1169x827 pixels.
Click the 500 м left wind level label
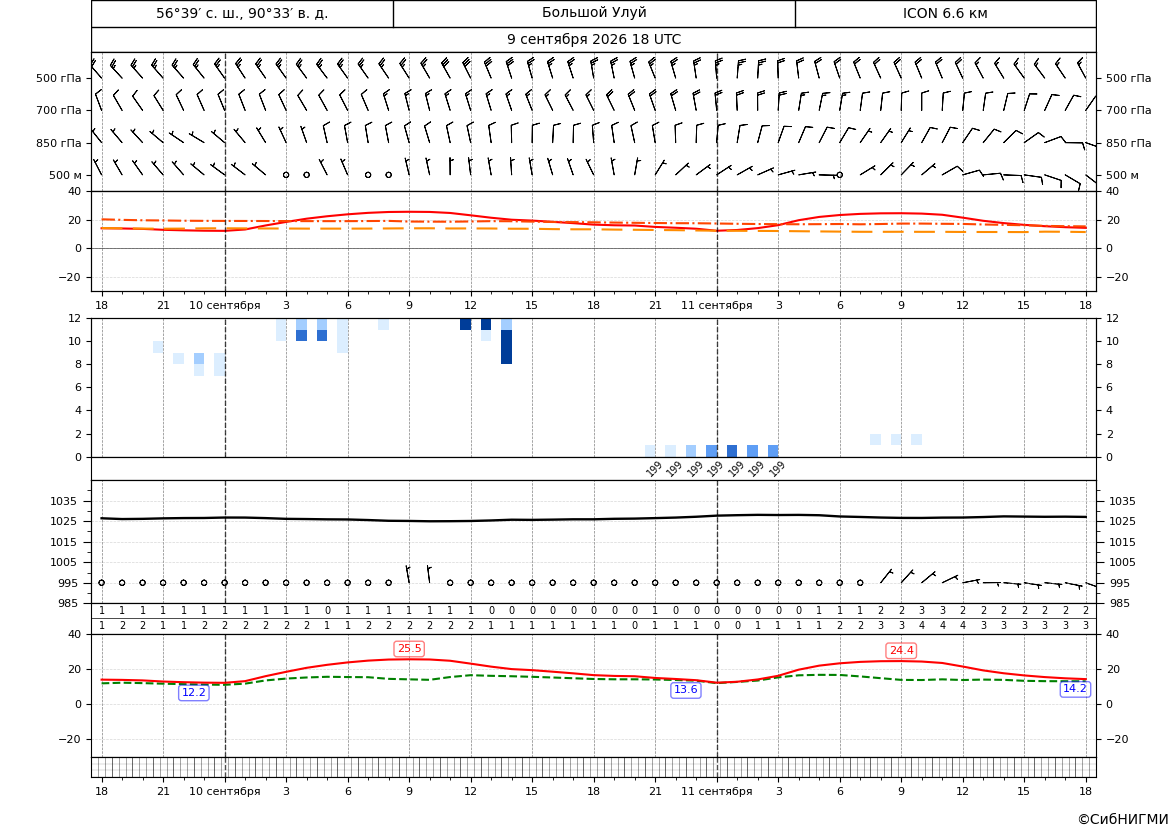click(x=66, y=175)
